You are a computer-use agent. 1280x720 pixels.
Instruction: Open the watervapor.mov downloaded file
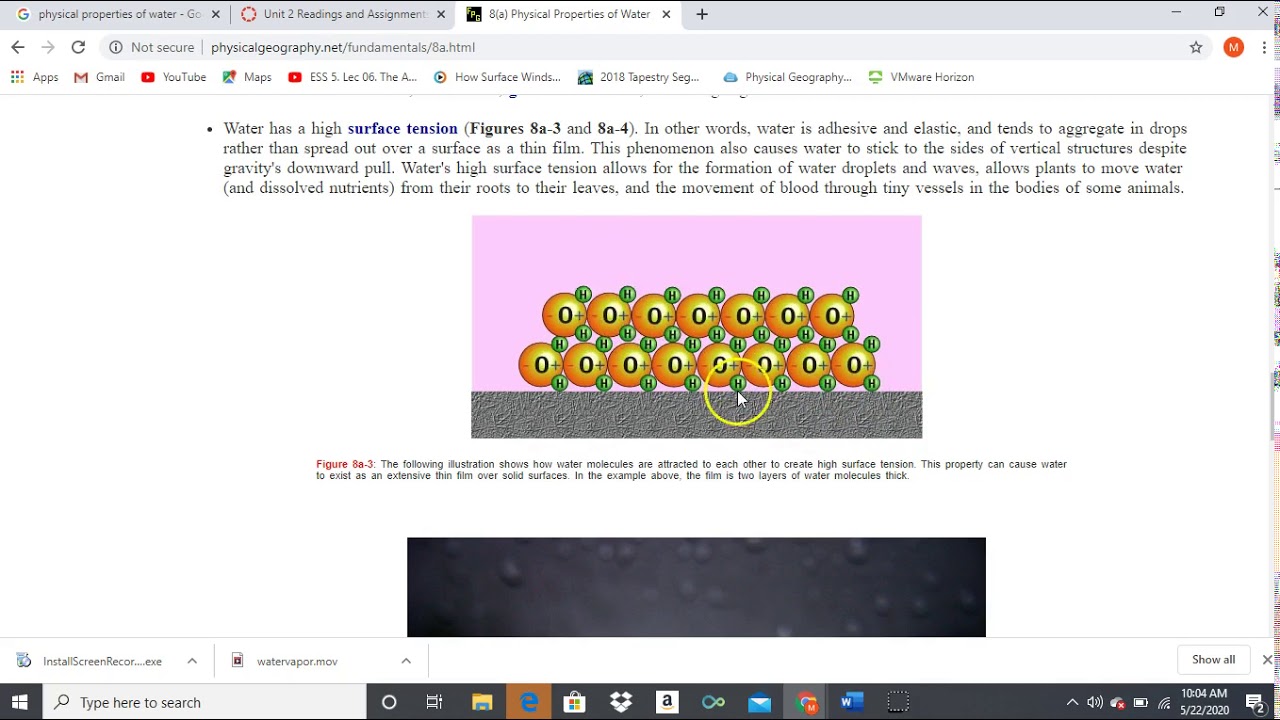click(x=297, y=661)
